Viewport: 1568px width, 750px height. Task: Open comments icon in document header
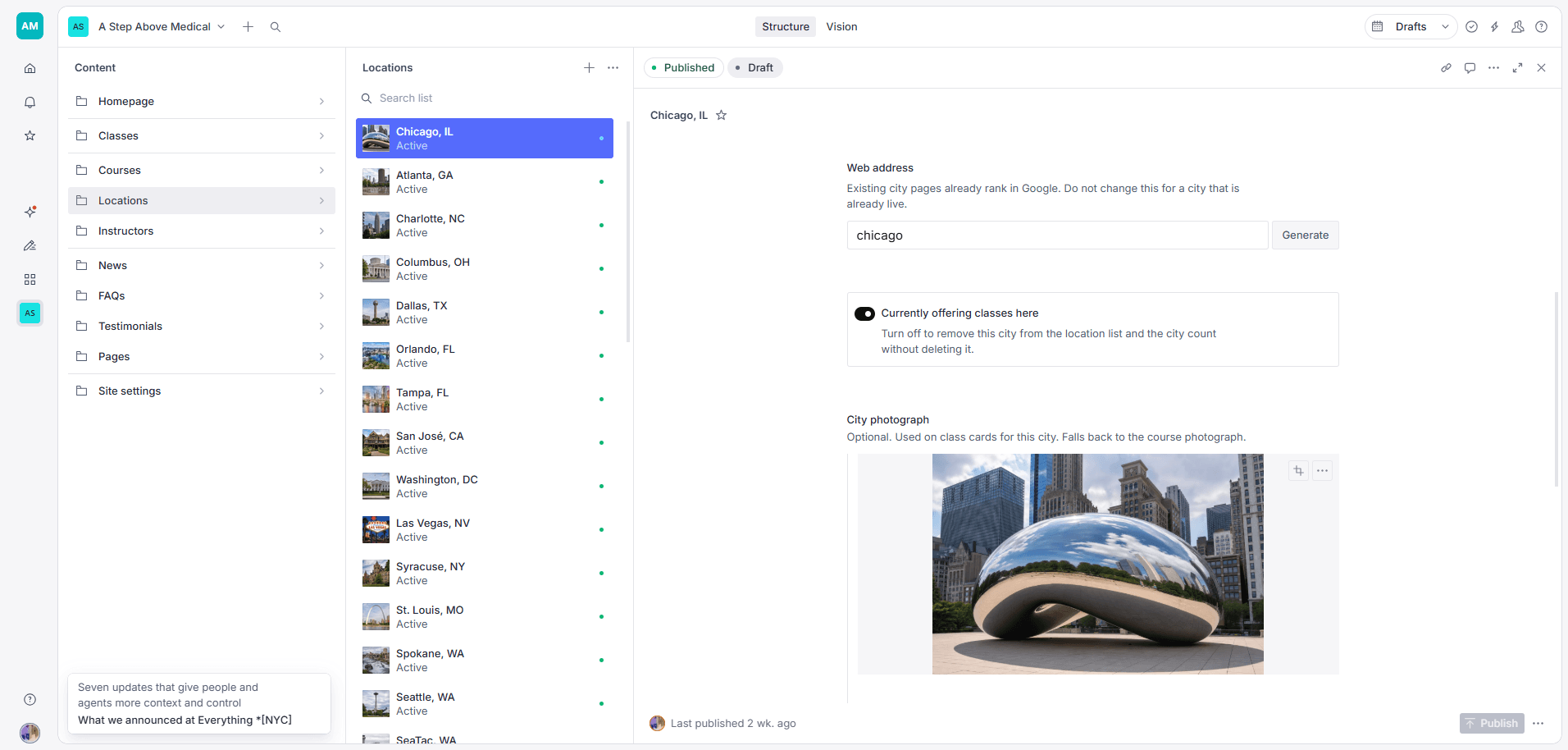1470,67
